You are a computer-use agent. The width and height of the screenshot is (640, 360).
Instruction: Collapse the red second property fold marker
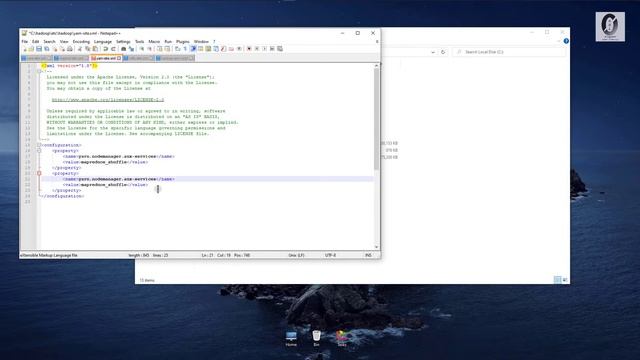39,173
